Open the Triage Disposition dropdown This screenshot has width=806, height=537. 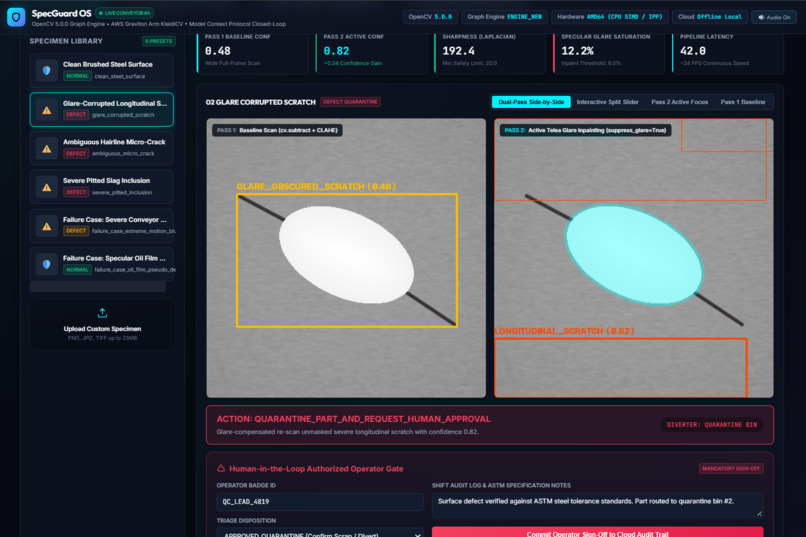tap(320, 533)
